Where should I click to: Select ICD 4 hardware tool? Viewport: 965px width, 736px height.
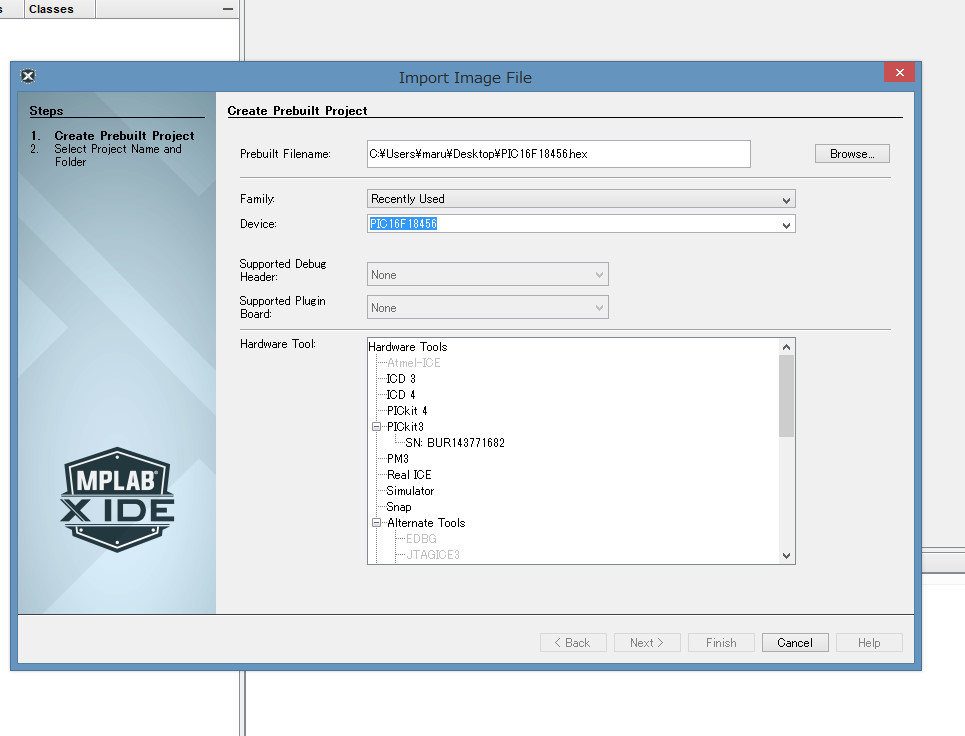401,394
